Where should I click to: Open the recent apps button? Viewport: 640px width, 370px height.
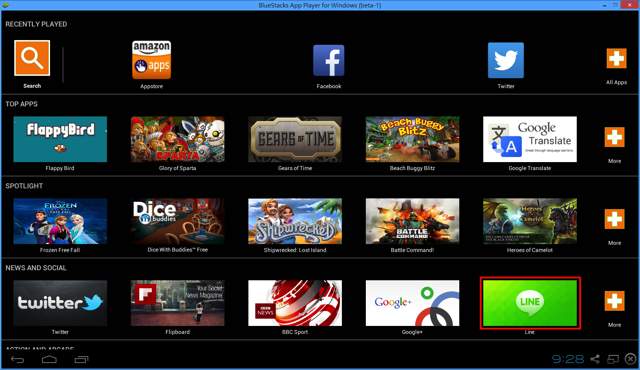(x=81, y=359)
